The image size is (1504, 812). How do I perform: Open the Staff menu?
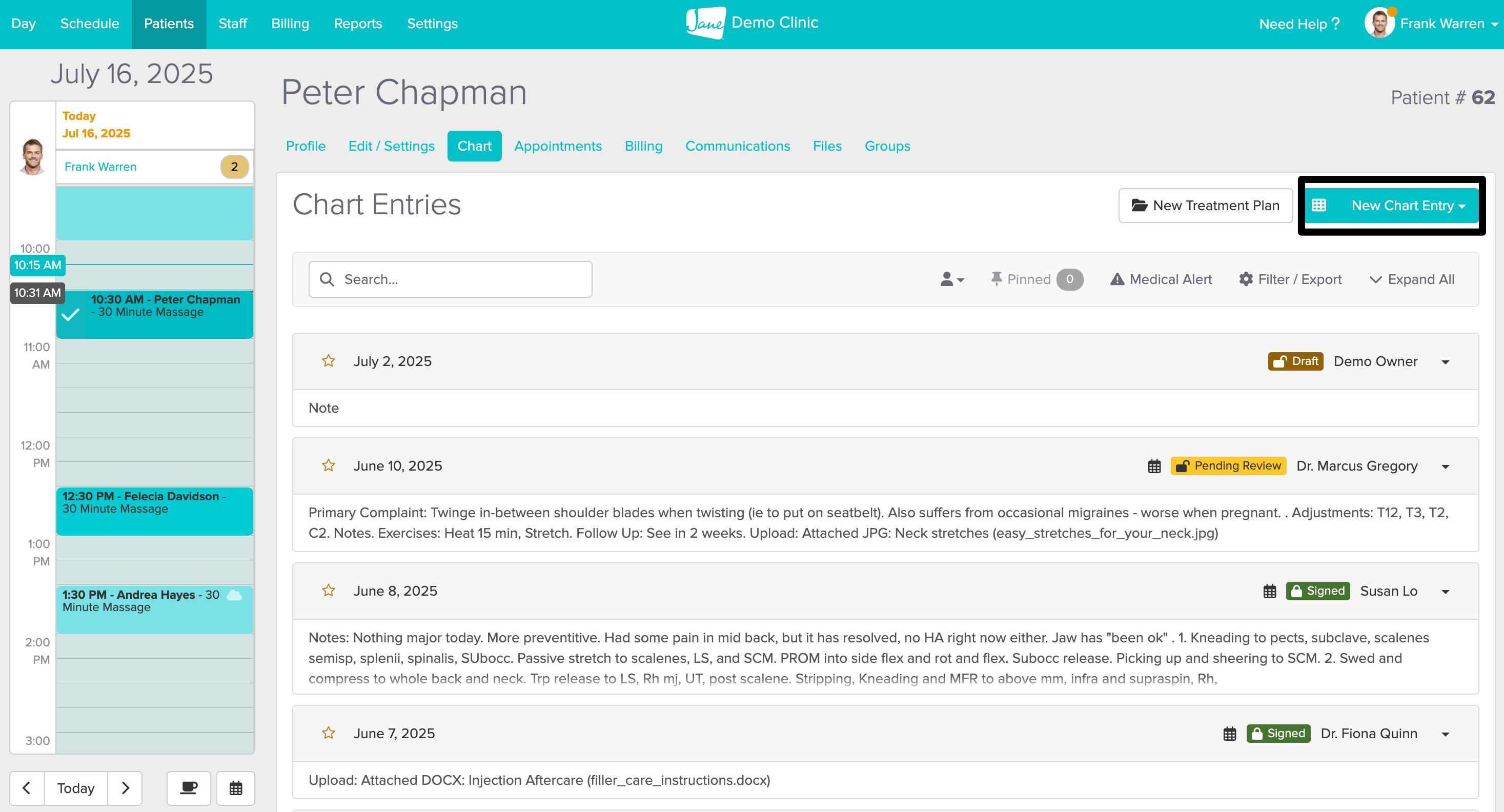[x=232, y=24]
